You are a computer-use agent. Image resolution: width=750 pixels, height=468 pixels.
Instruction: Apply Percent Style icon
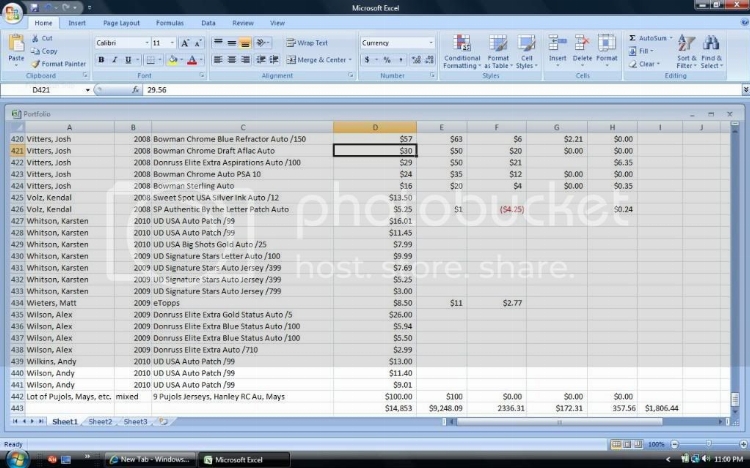387,60
